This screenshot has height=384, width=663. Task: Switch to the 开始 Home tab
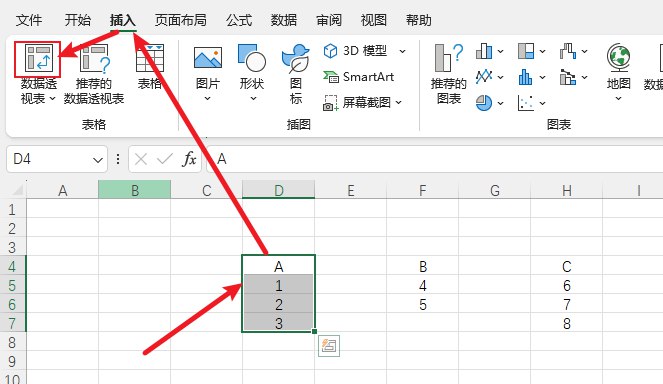tap(78, 20)
